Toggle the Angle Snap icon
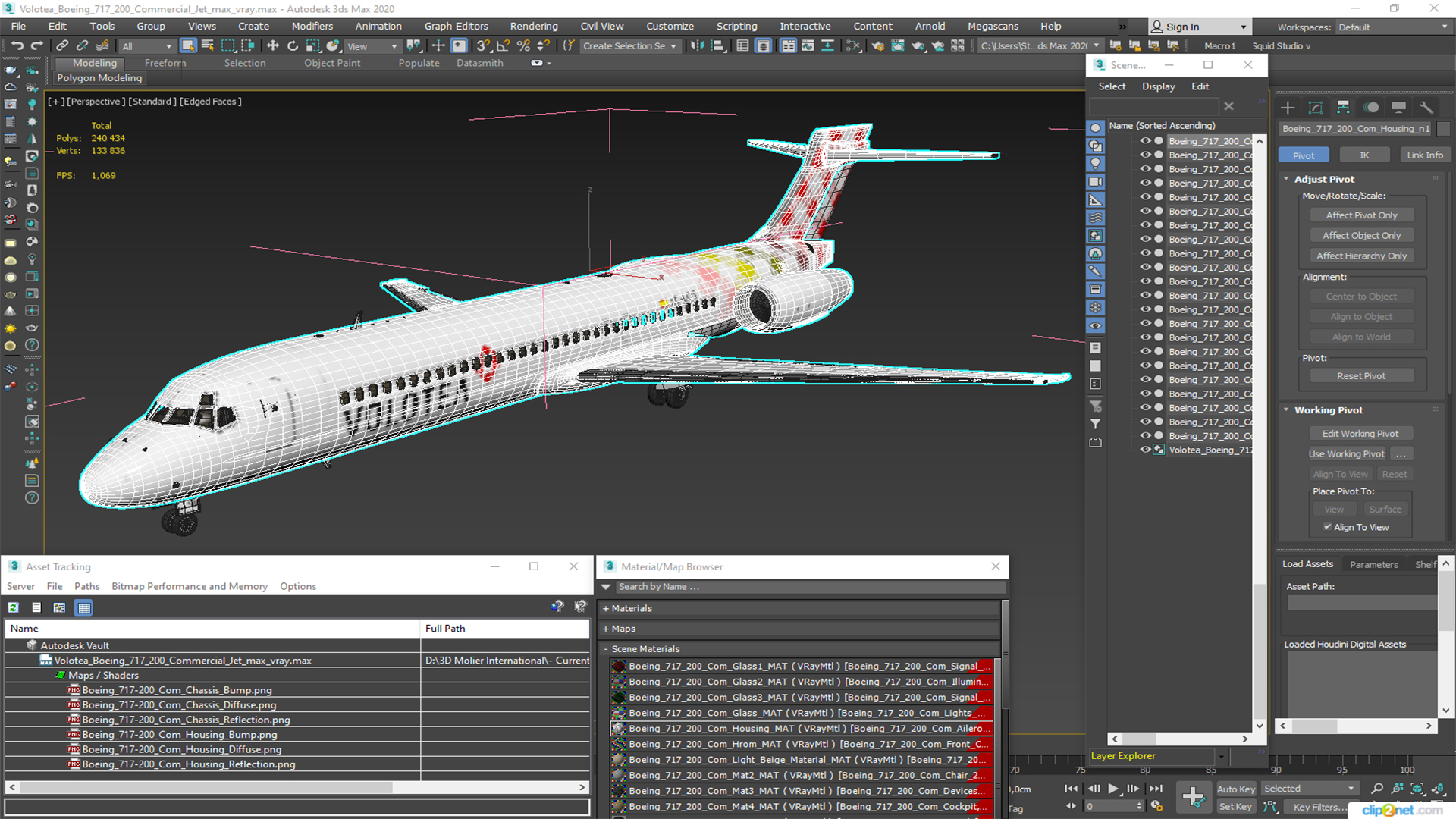The width and height of the screenshot is (1456, 819). tap(503, 45)
